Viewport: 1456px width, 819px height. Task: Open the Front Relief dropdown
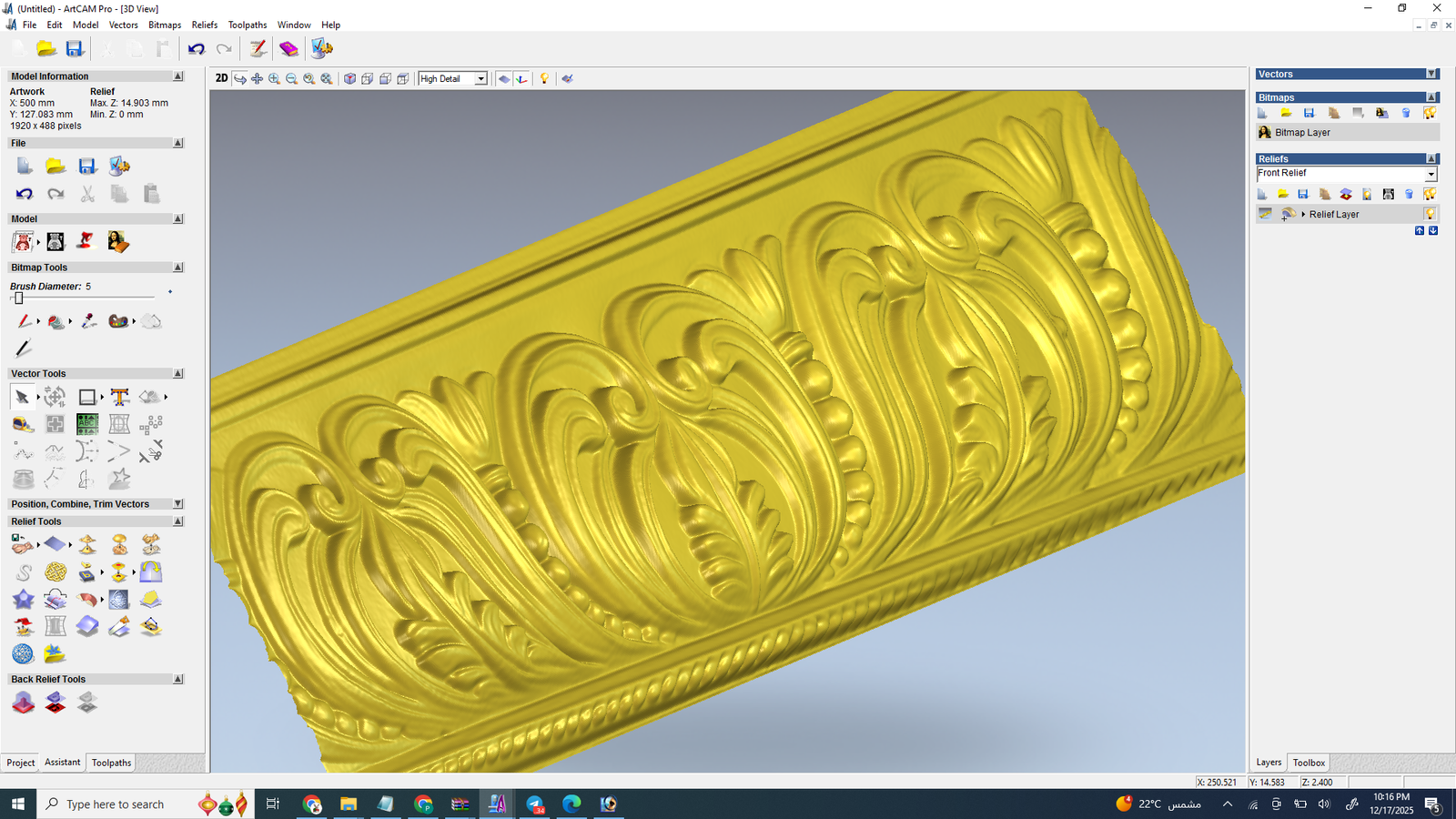pyautogui.click(x=1431, y=174)
